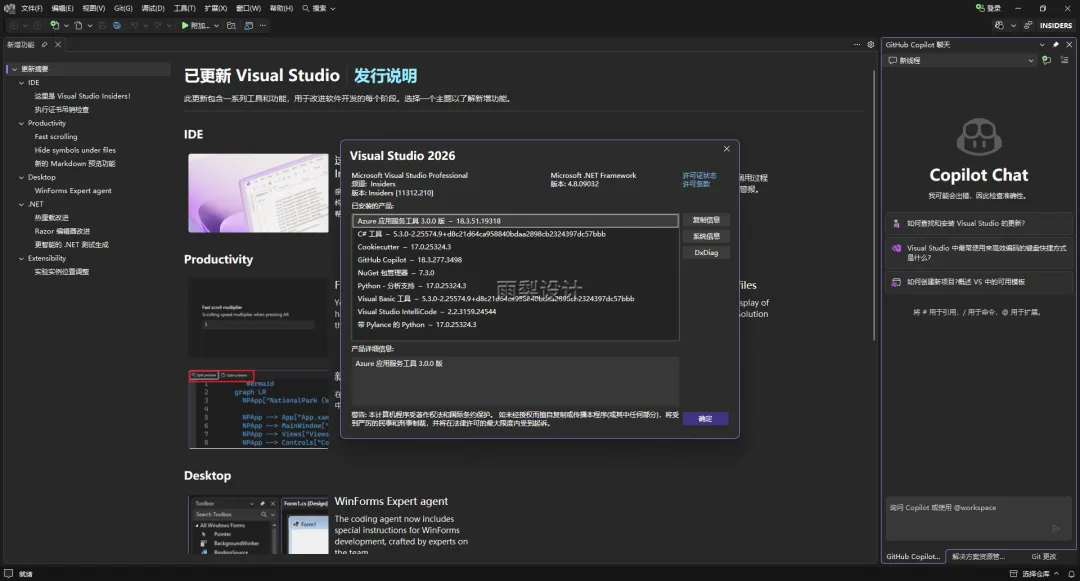
Task: Close the 新增功能 tab
Action: pyautogui.click(x=58, y=45)
